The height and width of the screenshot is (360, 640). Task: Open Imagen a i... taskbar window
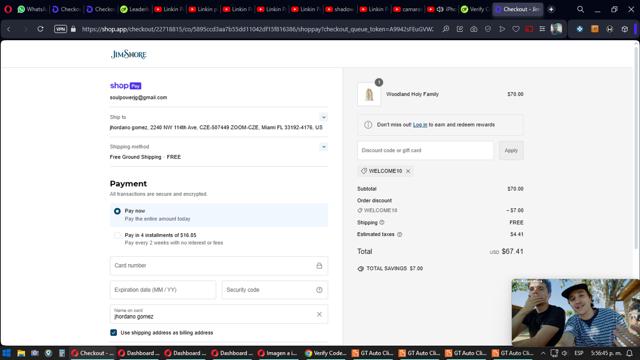click(x=279, y=353)
